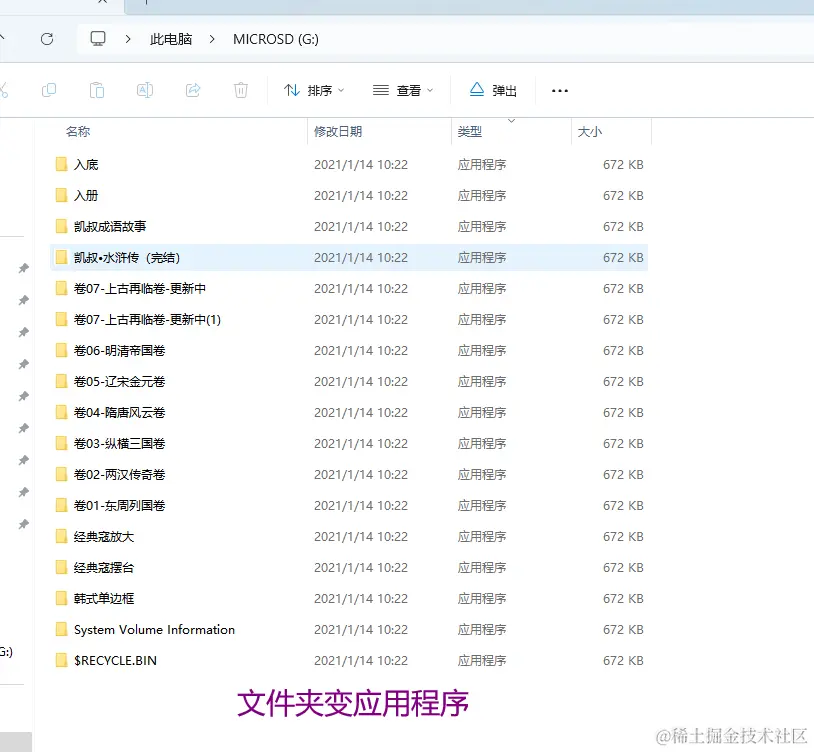Select the 经典寇放大 folder icon
The image size is (814, 752).
(61, 537)
